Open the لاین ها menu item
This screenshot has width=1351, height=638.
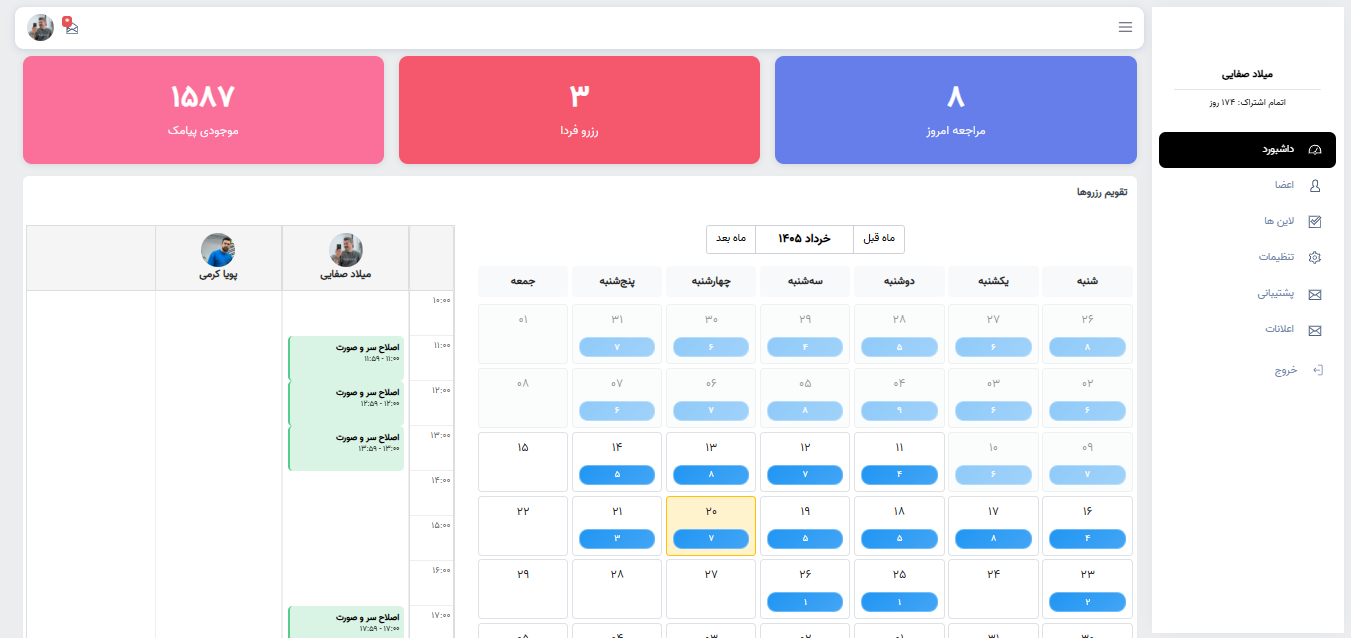point(1247,221)
